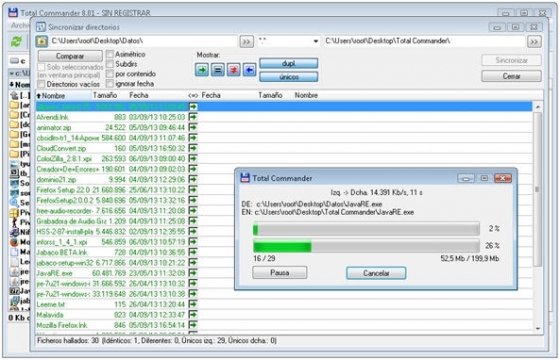Select the Mozilla Firefox.lnk file

62,325
